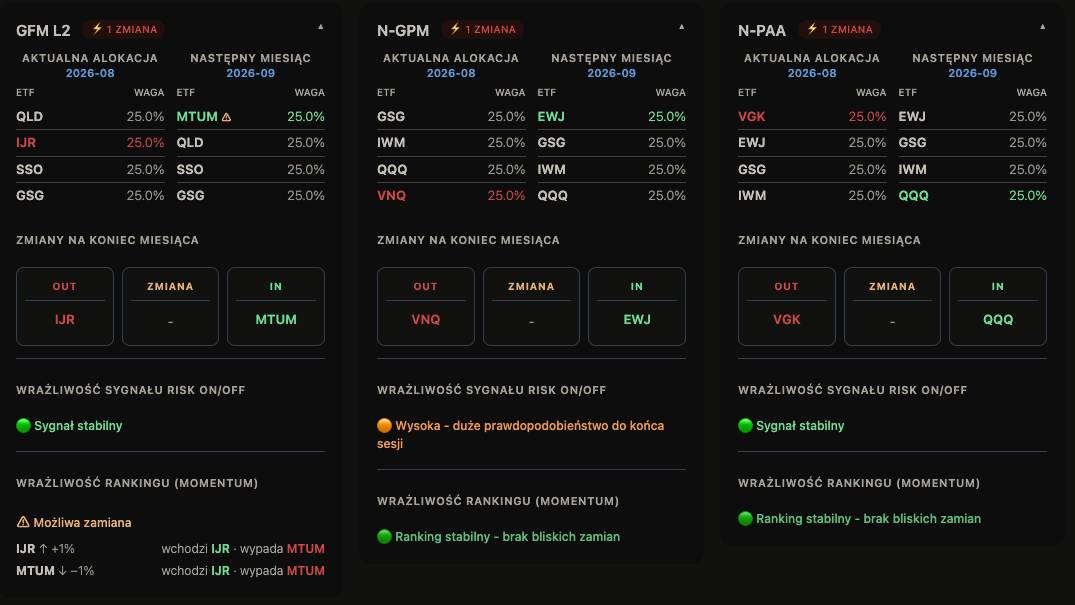
Task: Collapse the N-GPM card with the arrow
Action: [x=681, y=27]
